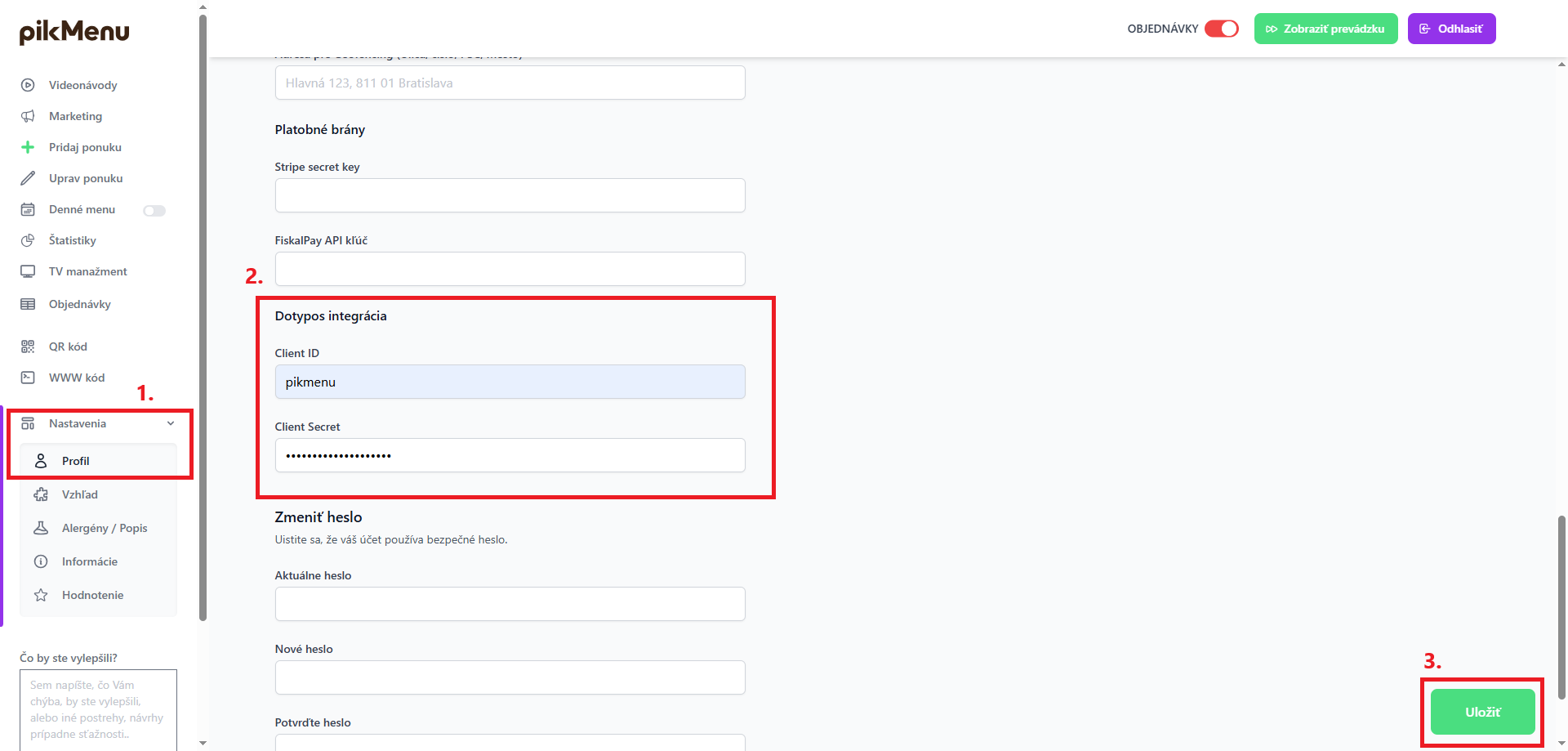Open Videonávody play icon
The height and width of the screenshot is (751, 1568).
[x=28, y=85]
